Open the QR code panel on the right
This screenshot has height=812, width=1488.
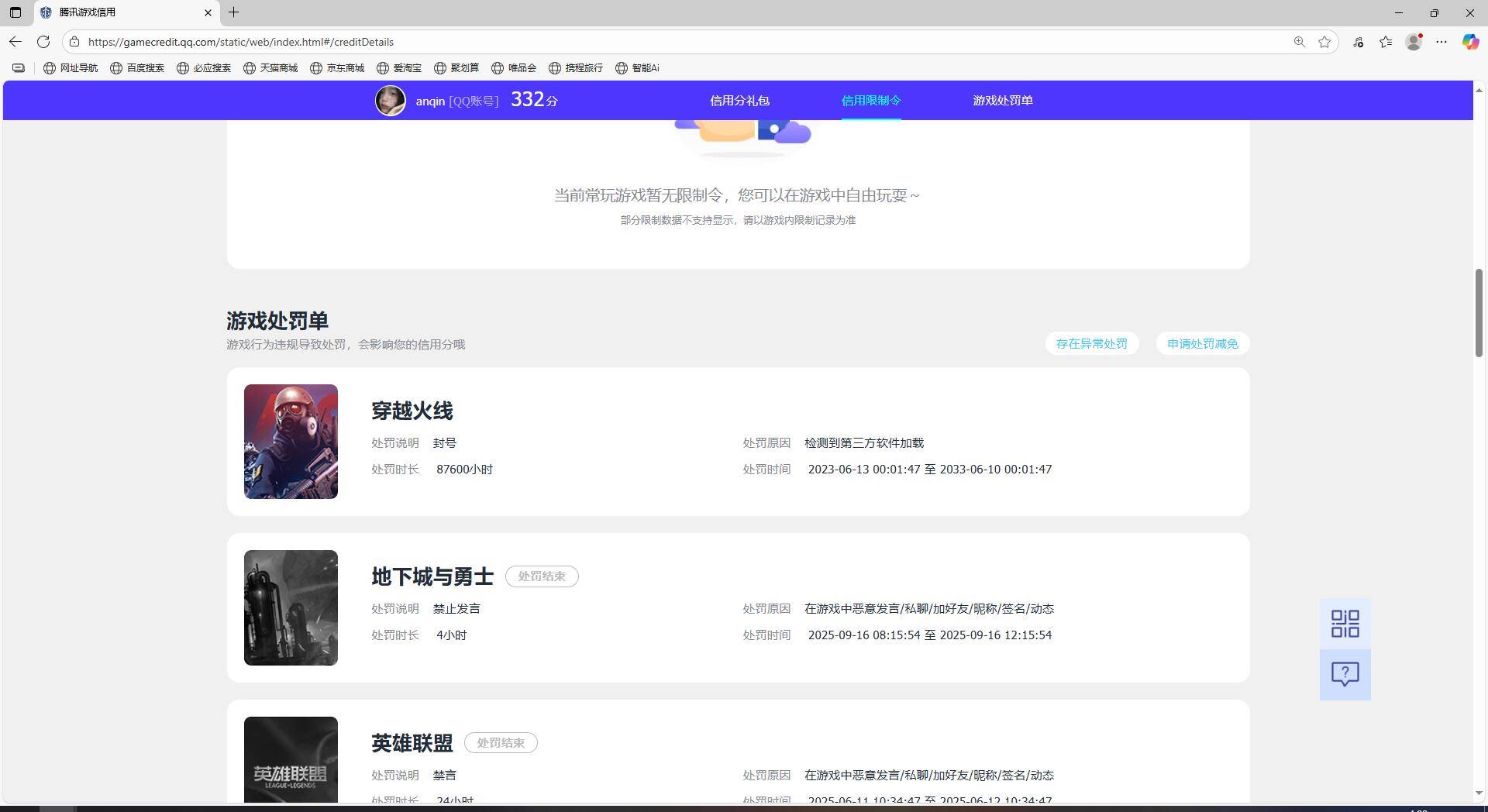tap(1345, 623)
